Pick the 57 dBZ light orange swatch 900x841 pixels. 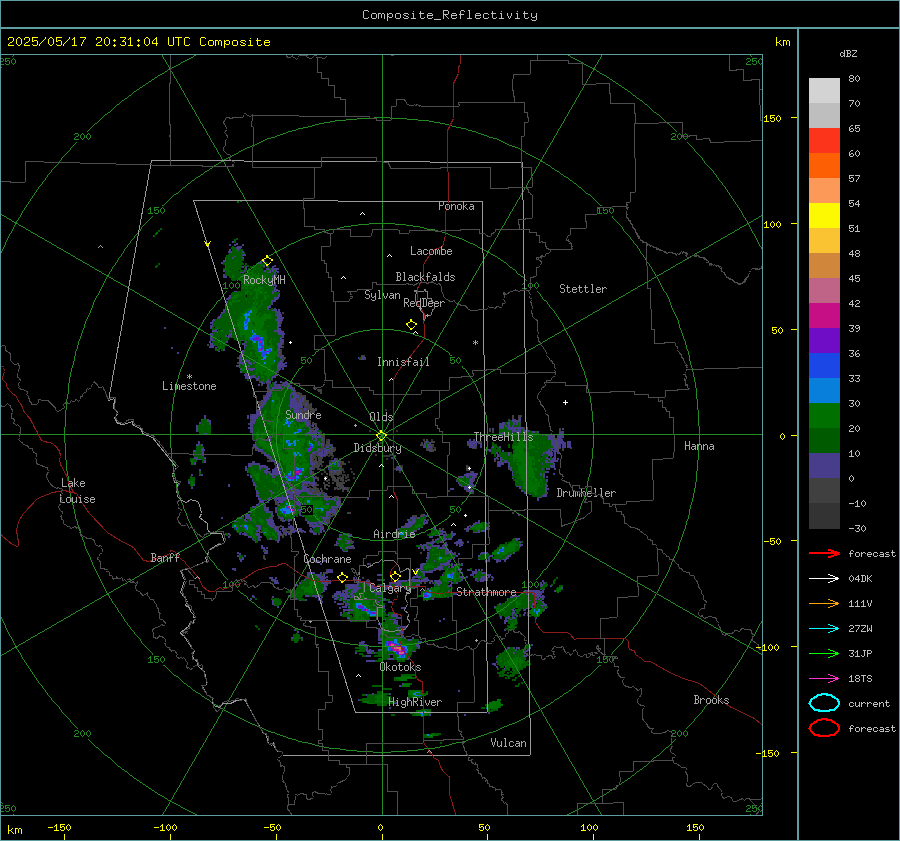click(824, 191)
